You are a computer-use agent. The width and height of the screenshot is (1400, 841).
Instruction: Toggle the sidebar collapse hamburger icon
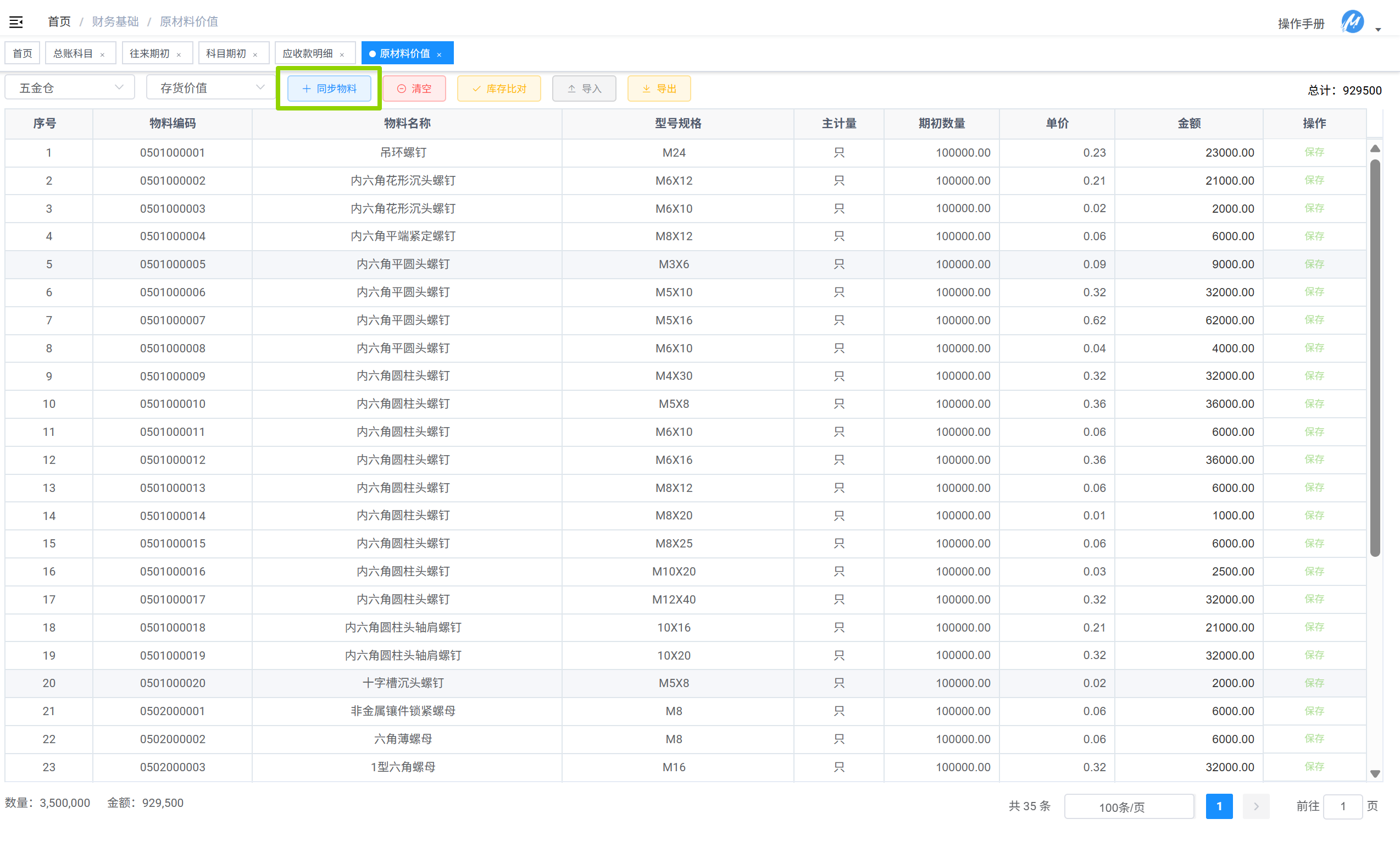click(x=16, y=21)
